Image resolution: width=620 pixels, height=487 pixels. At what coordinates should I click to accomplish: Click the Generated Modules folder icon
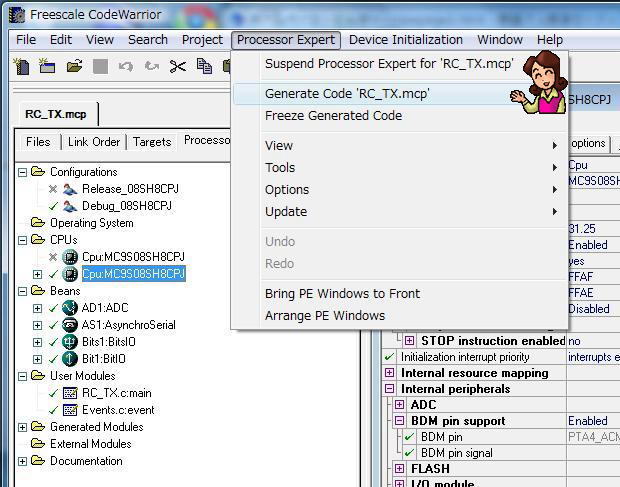(x=38, y=427)
